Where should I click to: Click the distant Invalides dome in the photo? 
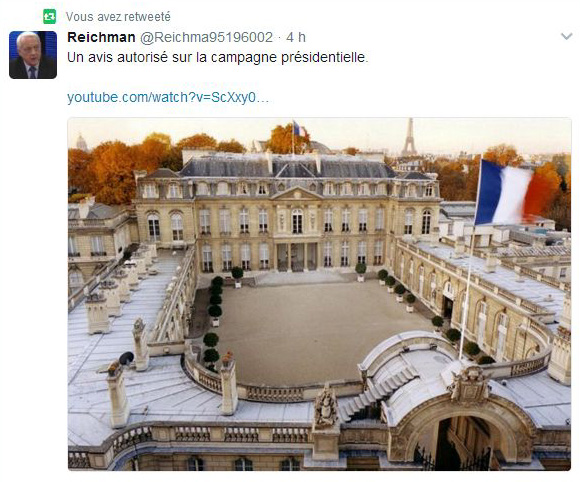[x=82, y=142]
